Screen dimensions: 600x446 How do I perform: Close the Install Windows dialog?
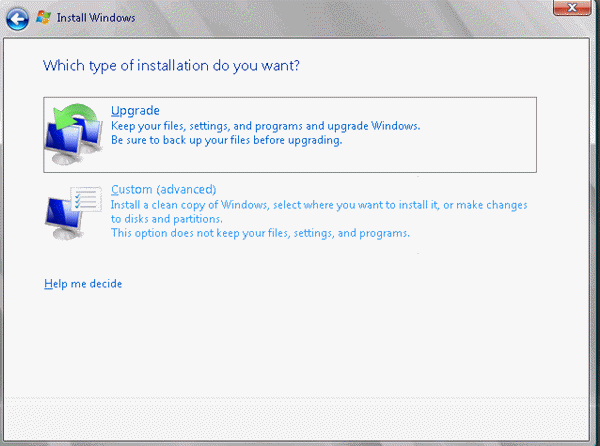[x=572, y=8]
